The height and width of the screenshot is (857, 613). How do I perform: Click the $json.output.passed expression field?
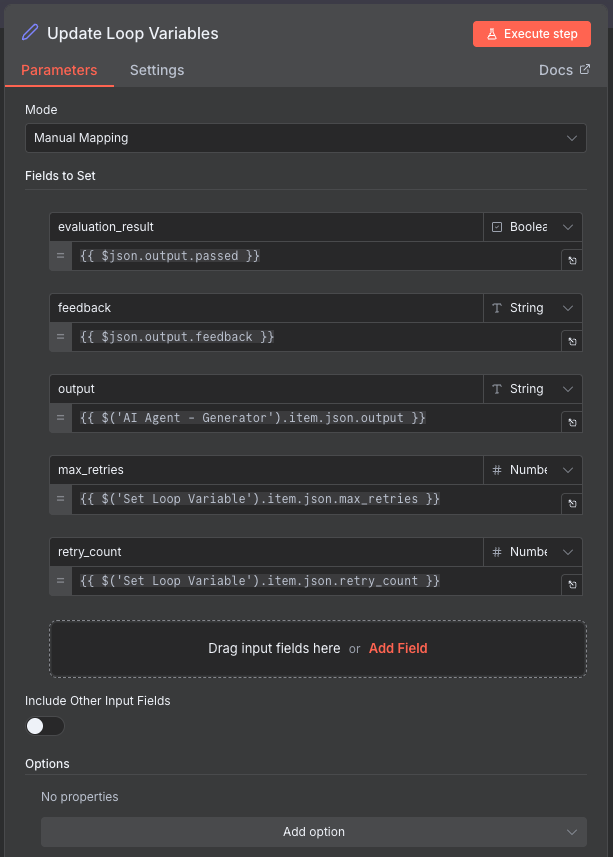[300, 255]
